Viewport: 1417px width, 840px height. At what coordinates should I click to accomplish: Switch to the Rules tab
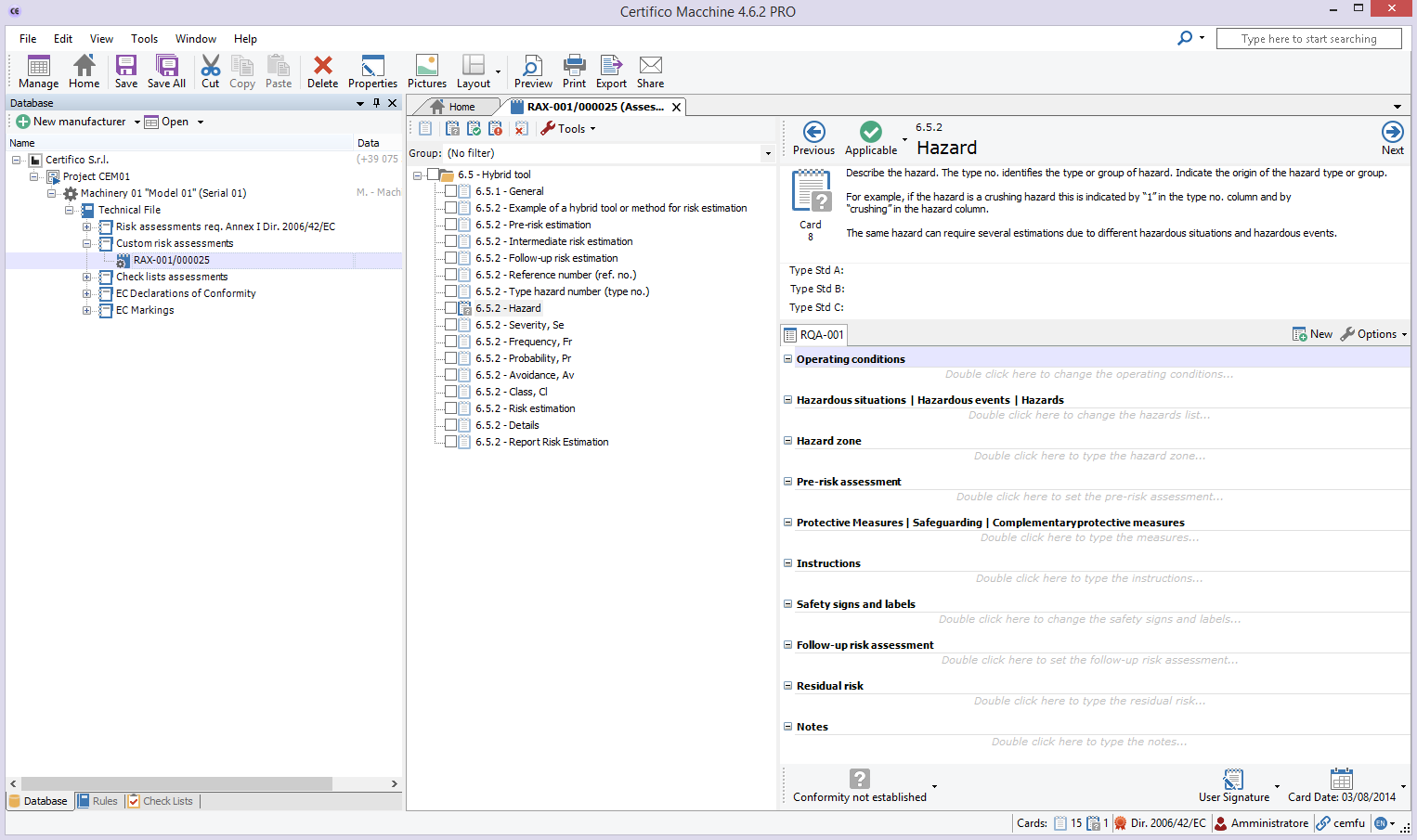tap(98, 801)
